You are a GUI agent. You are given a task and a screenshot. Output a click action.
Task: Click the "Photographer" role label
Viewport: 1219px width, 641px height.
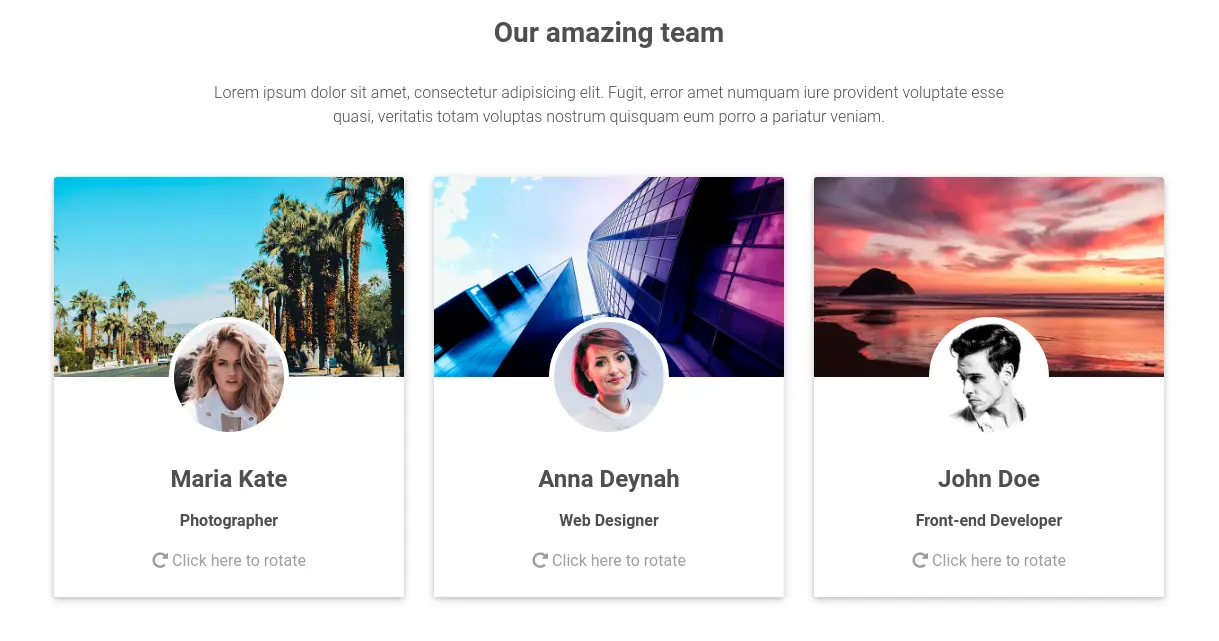pyautogui.click(x=229, y=520)
